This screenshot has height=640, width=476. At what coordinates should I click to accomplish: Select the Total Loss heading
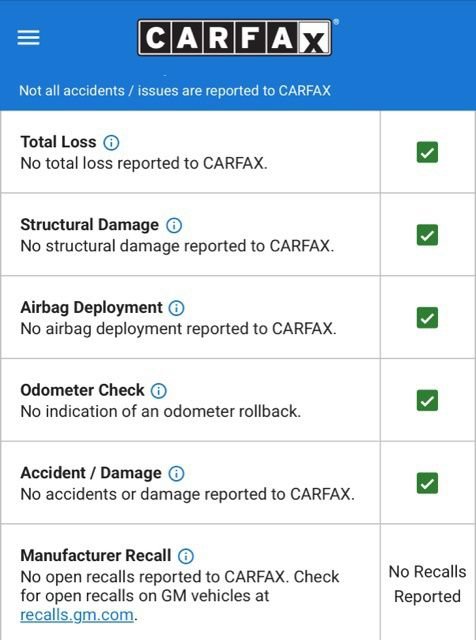[58, 142]
